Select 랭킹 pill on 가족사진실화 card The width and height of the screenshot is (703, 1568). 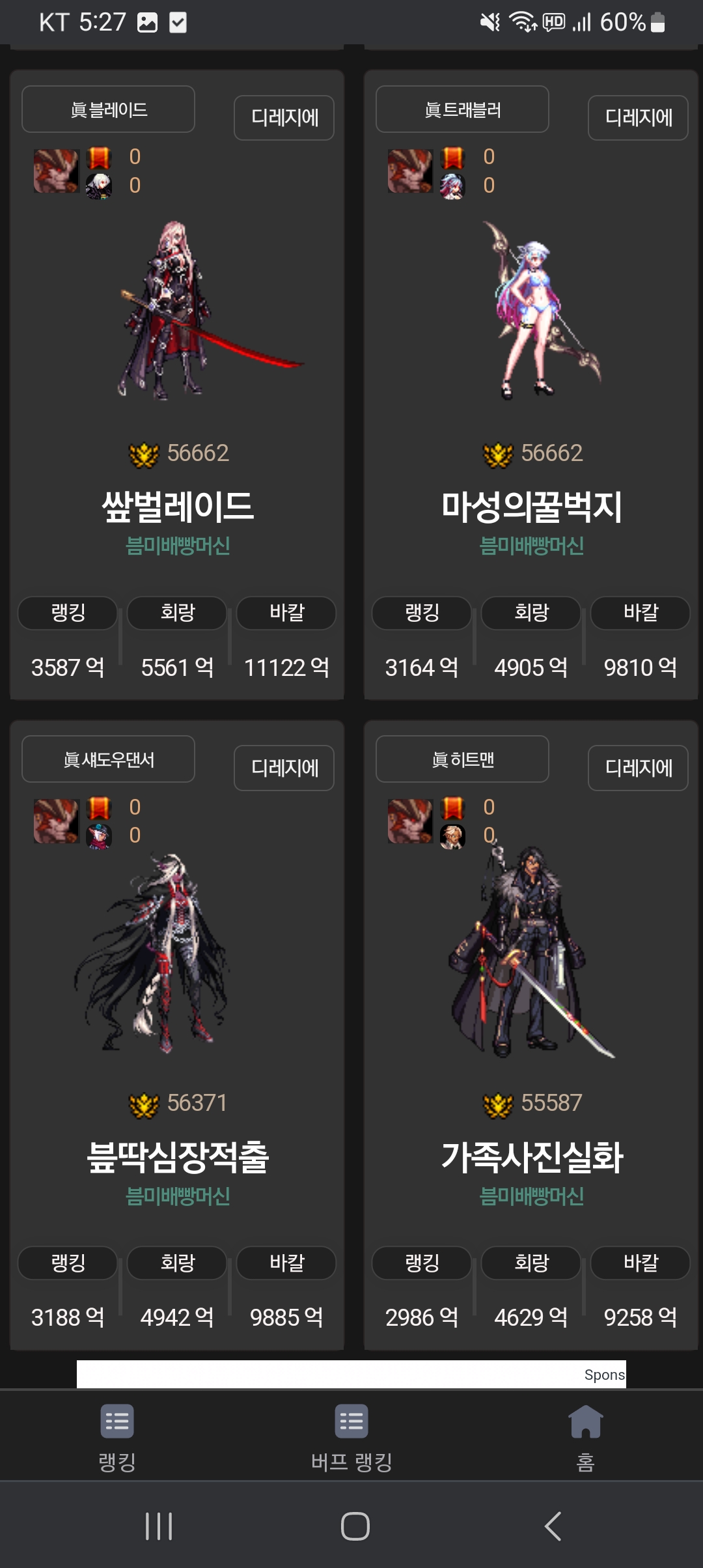pos(422,1263)
